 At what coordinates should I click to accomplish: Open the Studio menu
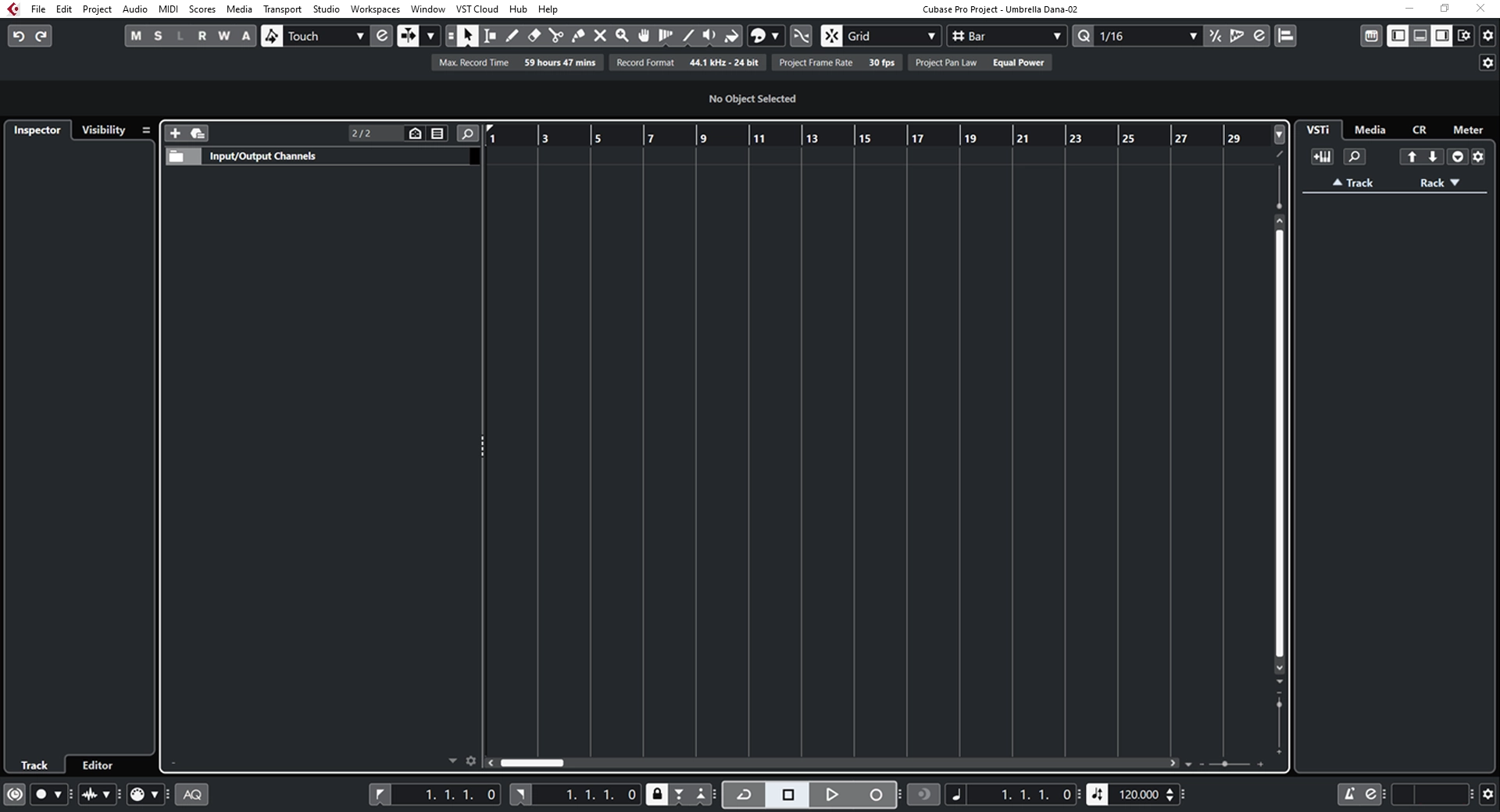(x=326, y=9)
